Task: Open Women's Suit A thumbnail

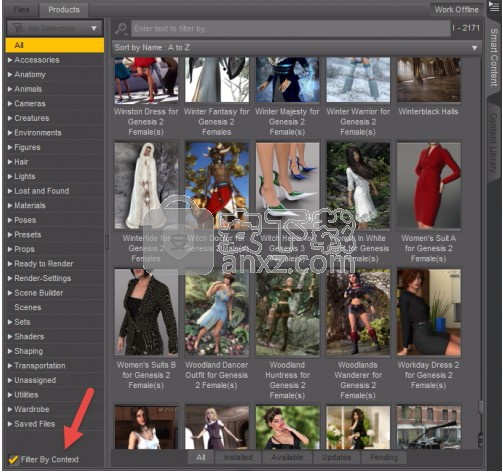Action: click(429, 185)
